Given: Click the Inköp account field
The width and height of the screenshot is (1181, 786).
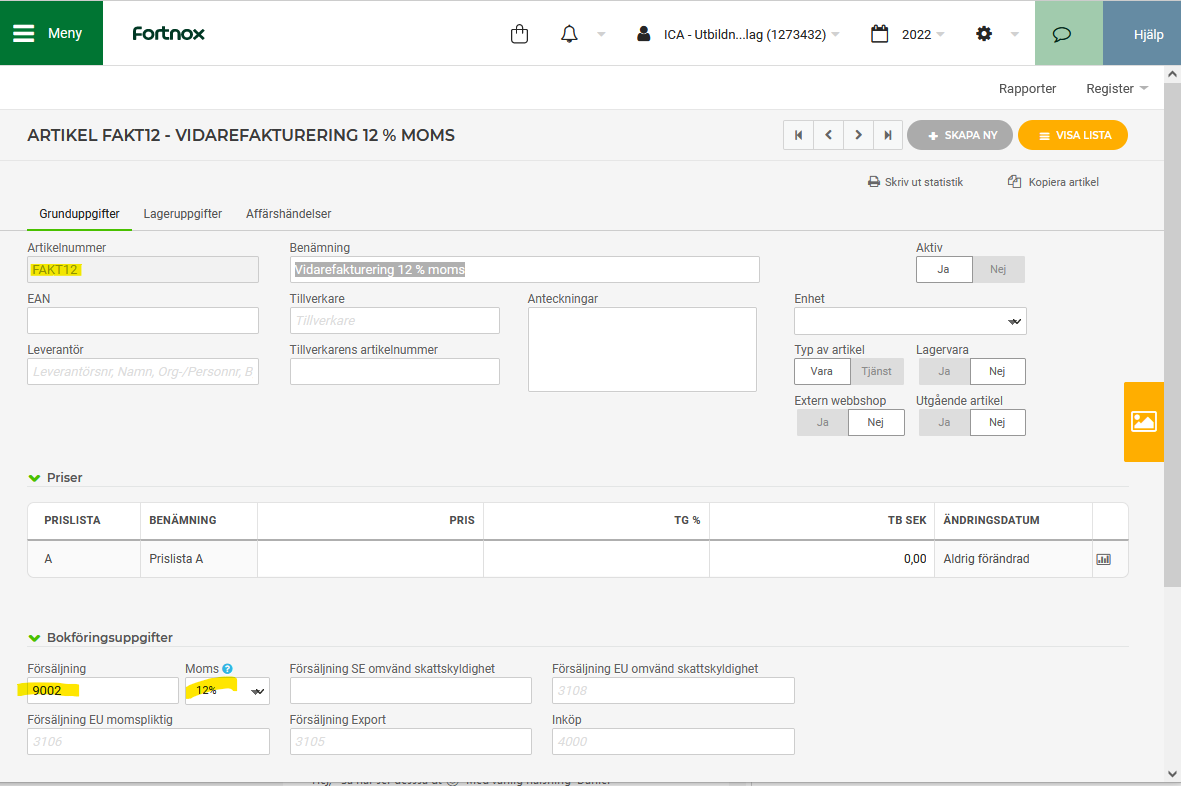Looking at the screenshot, I should 673,742.
